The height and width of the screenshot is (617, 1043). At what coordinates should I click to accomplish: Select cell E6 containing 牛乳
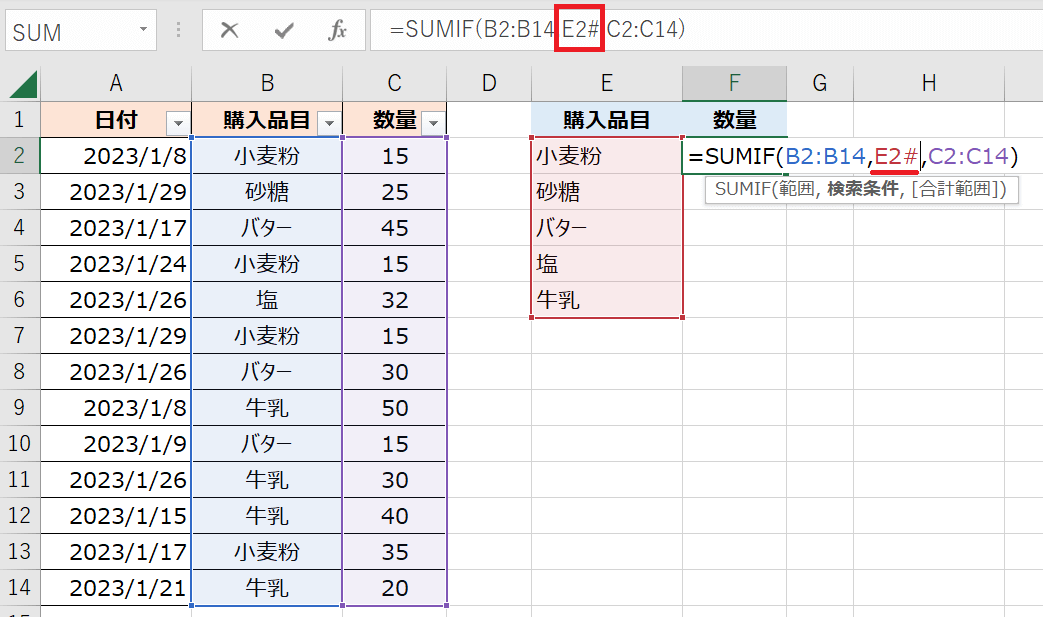[x=606, y=300]
